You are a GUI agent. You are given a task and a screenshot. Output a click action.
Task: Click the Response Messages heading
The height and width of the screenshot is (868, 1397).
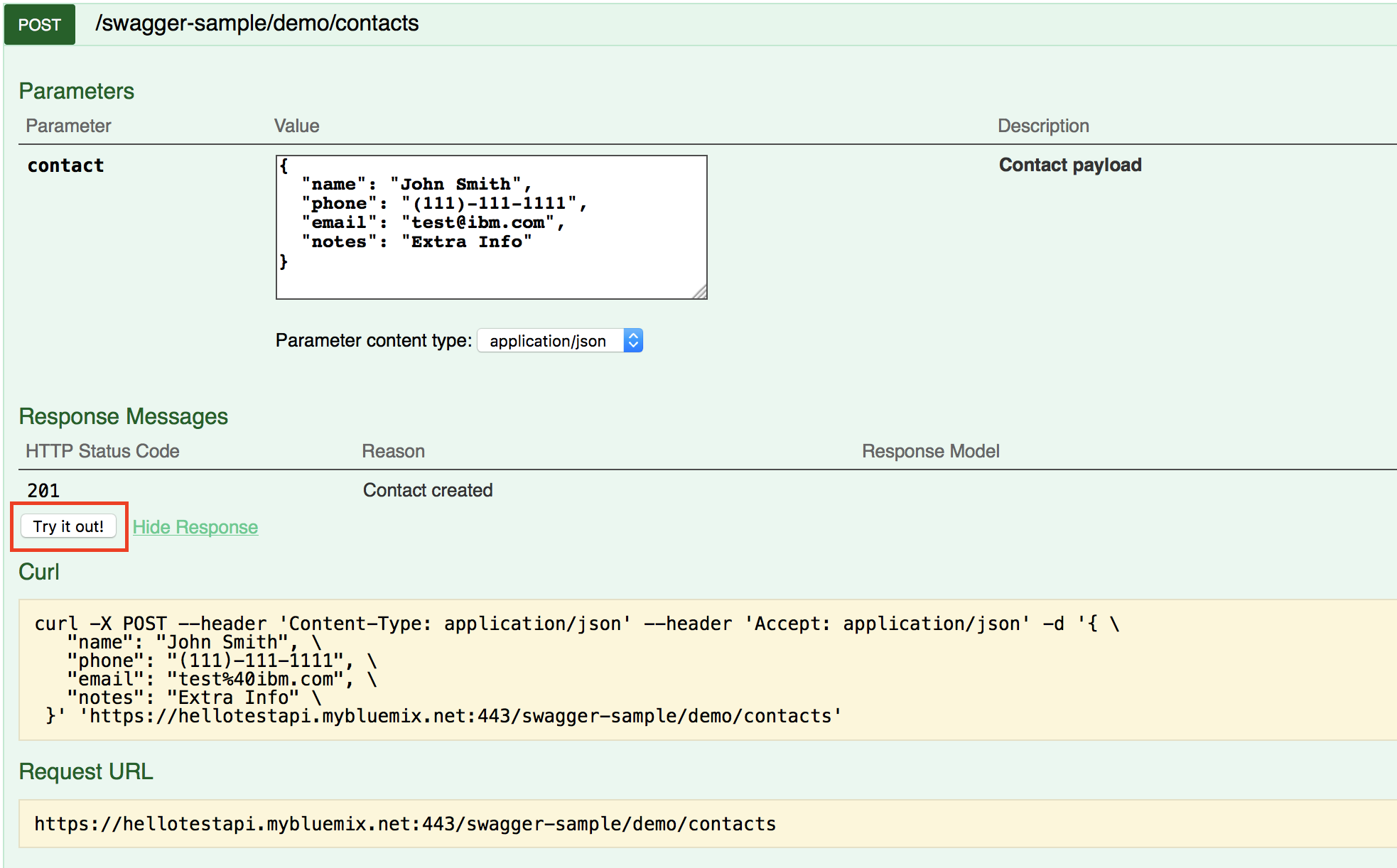pyautogui.click(x=123, y=416)
